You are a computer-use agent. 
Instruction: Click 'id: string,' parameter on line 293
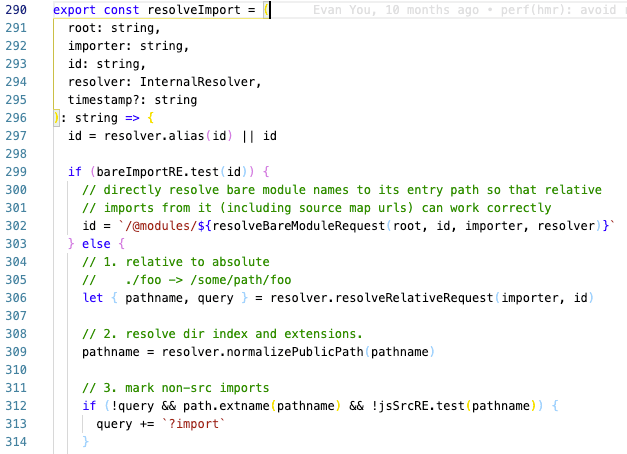[107, 64]
